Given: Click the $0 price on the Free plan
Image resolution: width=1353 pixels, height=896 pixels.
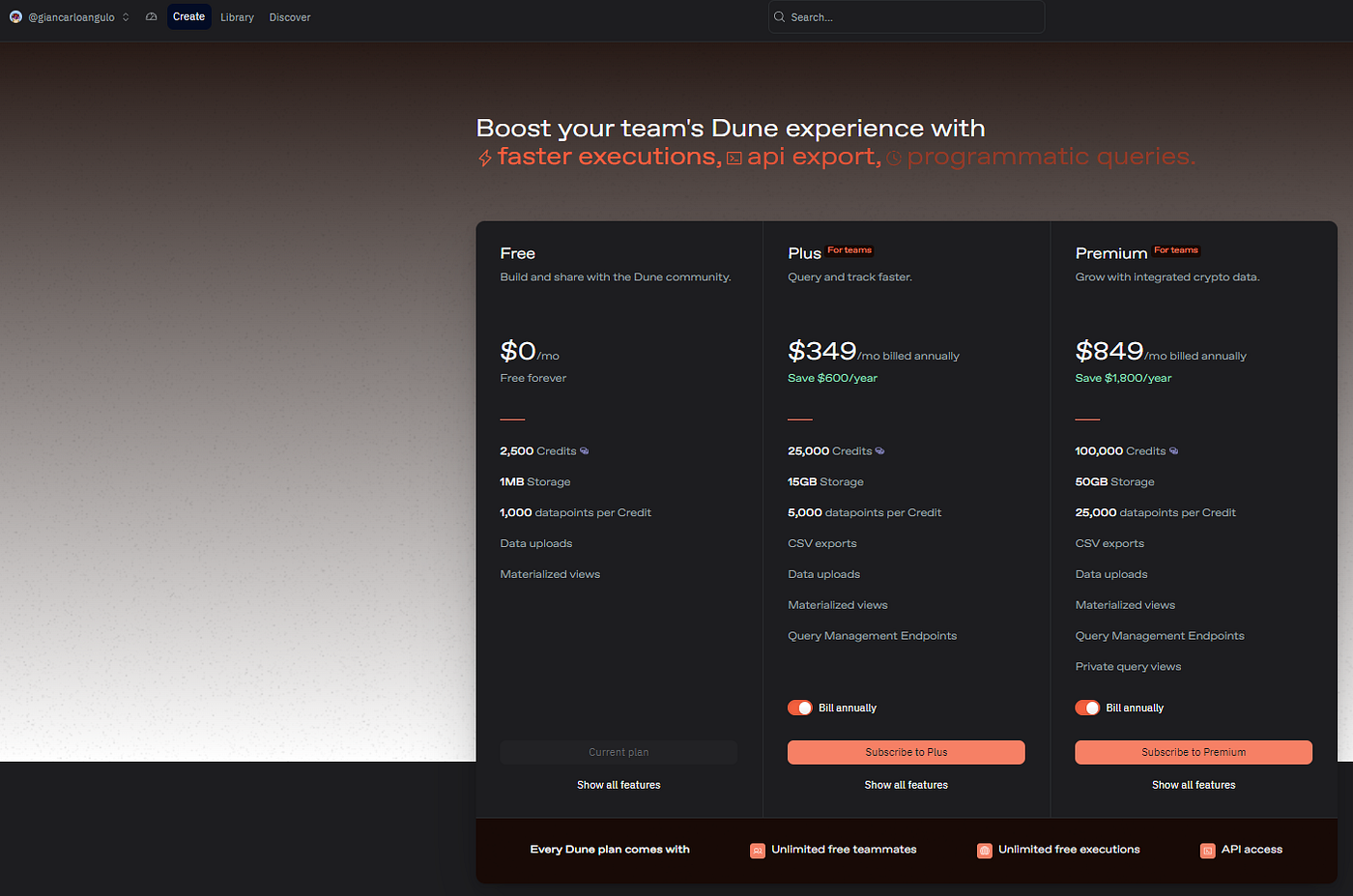Looking at the screenshot, I should click(518, 351).
